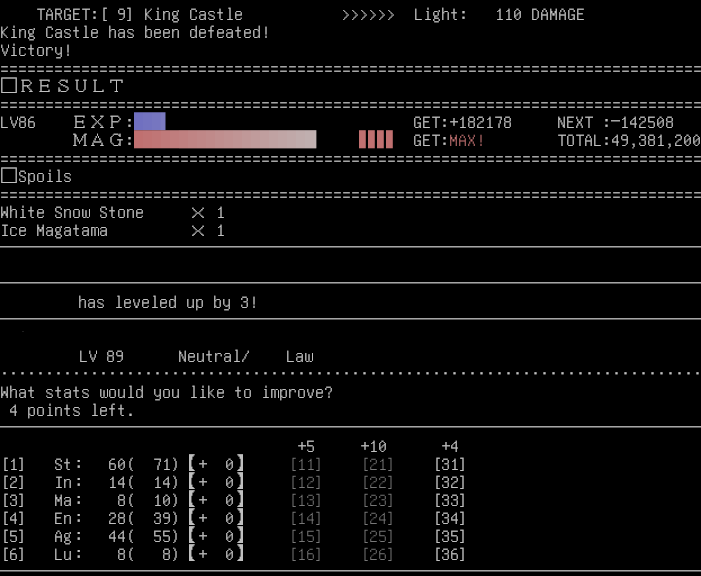Click the Ag allocation field [+ 0]

(x=216, y=536)
